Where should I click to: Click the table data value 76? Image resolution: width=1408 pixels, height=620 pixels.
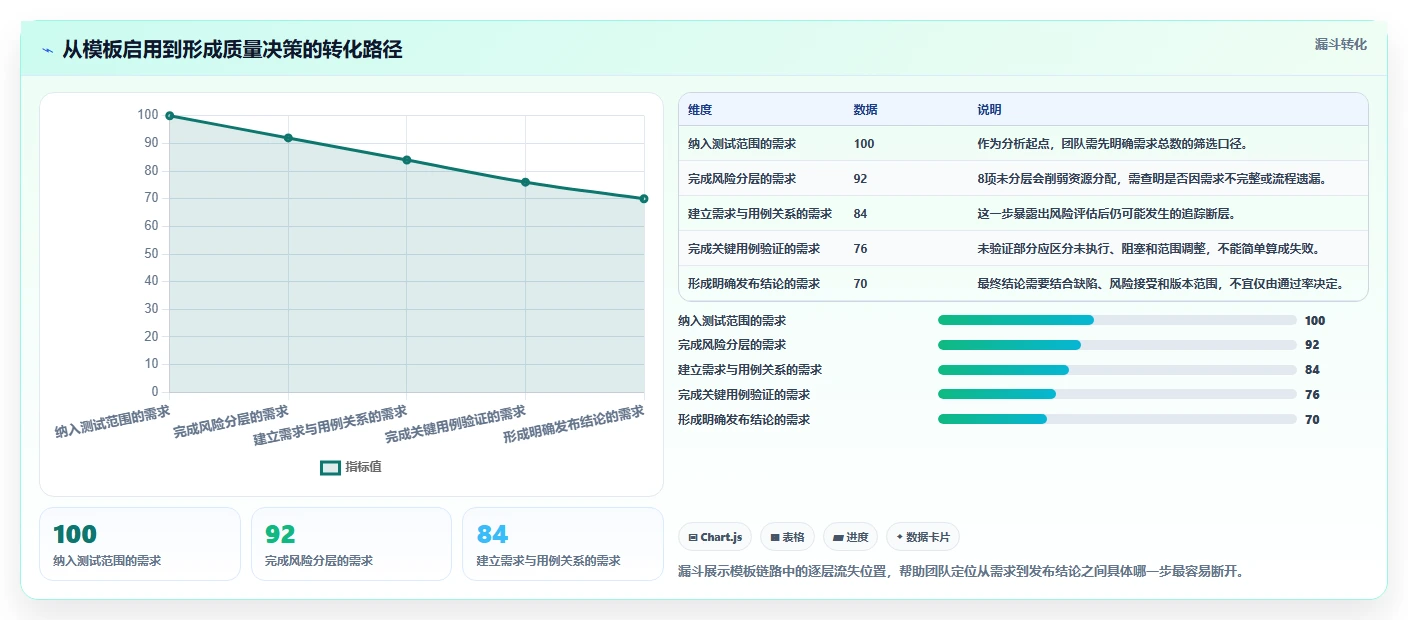pyautogui.click(x=861, y=249)
